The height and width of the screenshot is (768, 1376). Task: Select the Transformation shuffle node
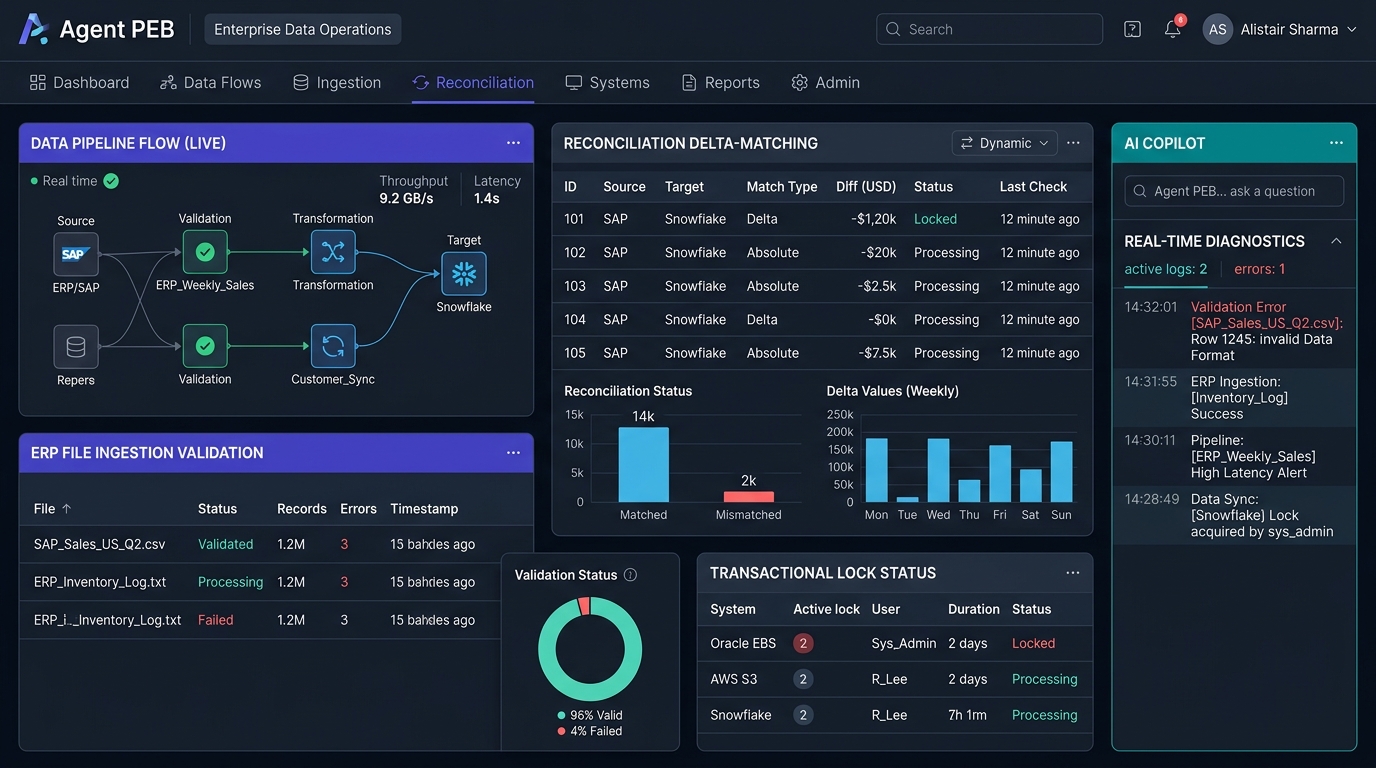[333, 252]
